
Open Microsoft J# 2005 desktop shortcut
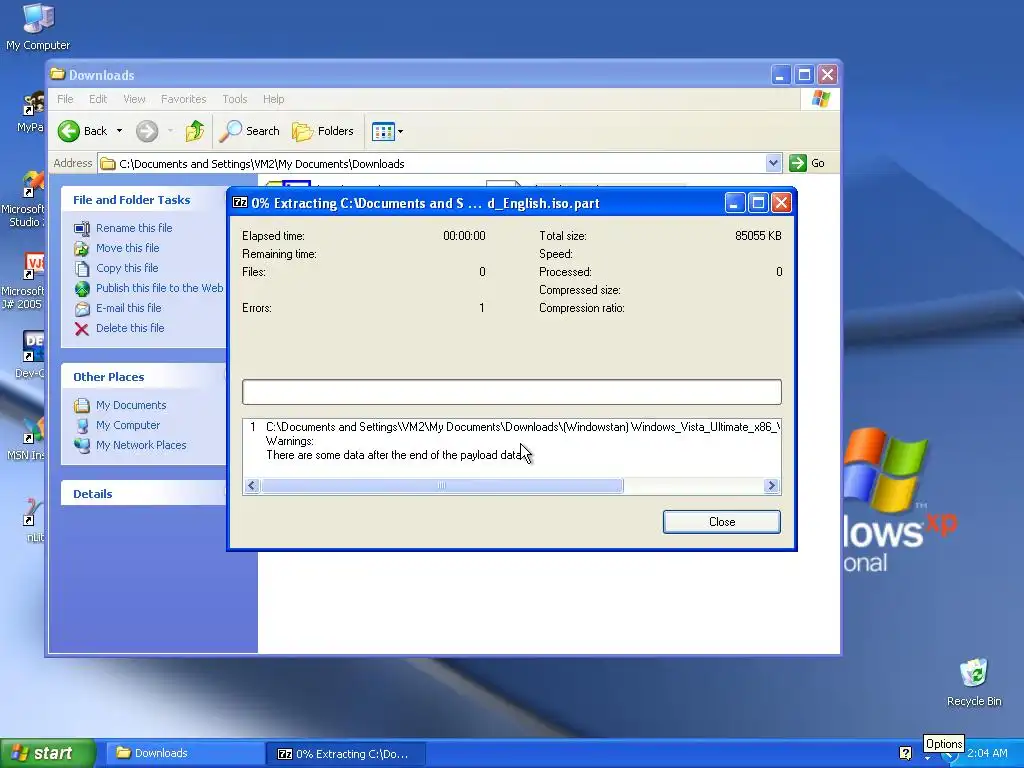pyautogui.click(x=24, y=282)
